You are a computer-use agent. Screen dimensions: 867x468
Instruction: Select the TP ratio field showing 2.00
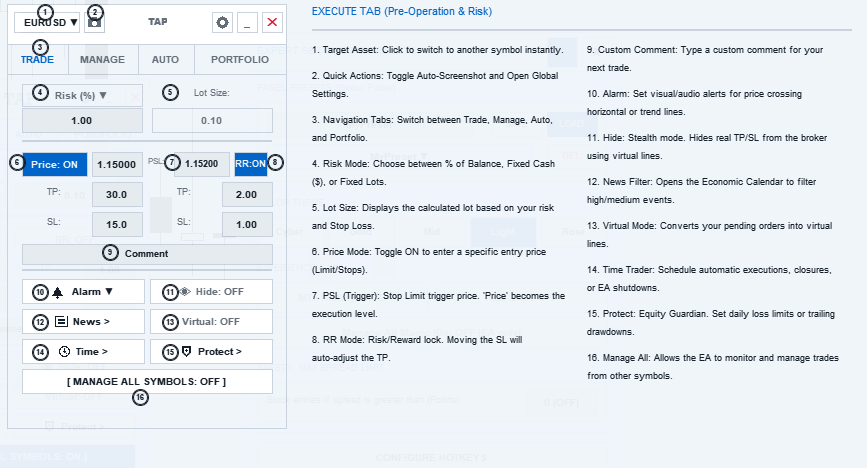pos(247,195)
